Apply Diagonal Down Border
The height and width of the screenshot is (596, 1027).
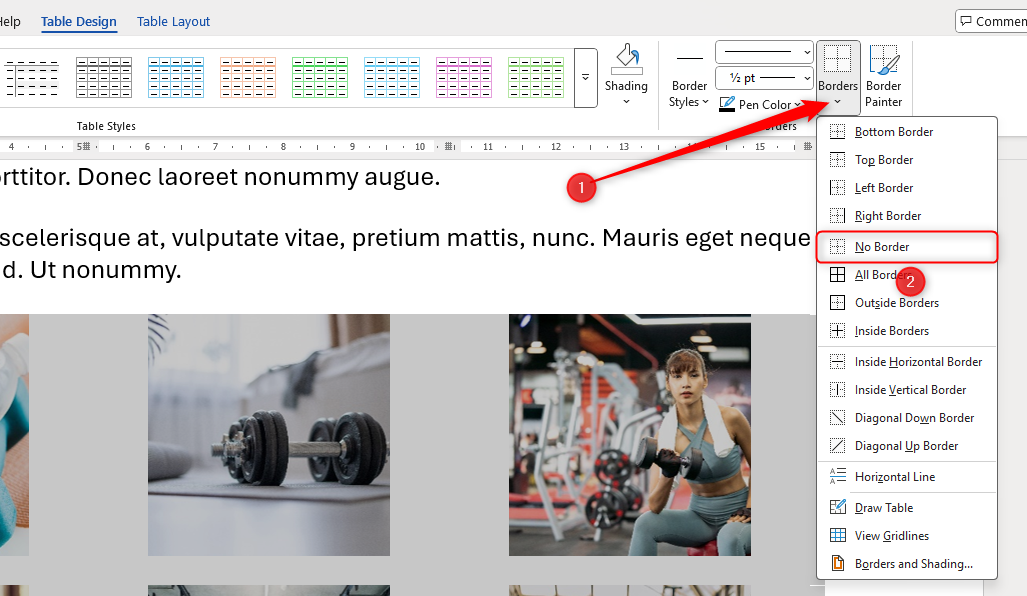click(913, 418)
